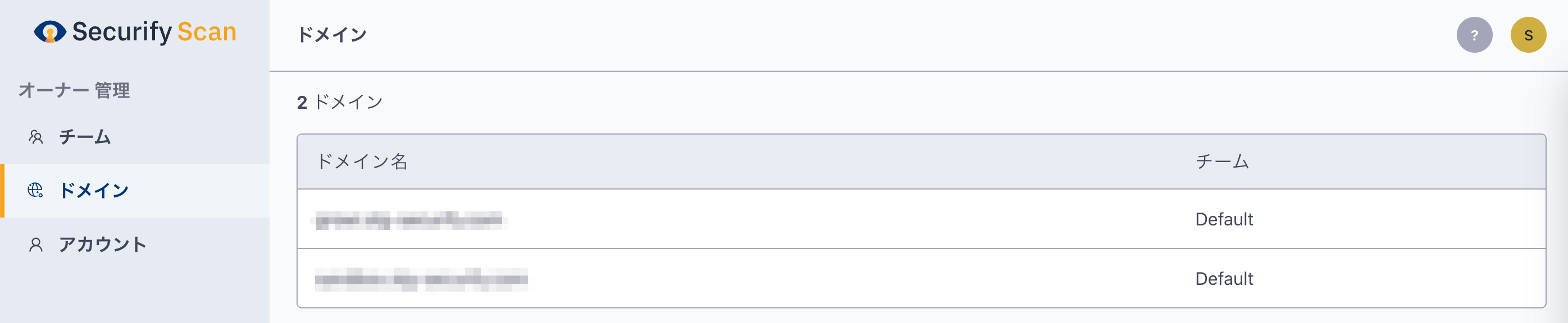Open the second blurred domain row
The width and height of the screenshot is (1568, 323).
(x=921, y=279)
